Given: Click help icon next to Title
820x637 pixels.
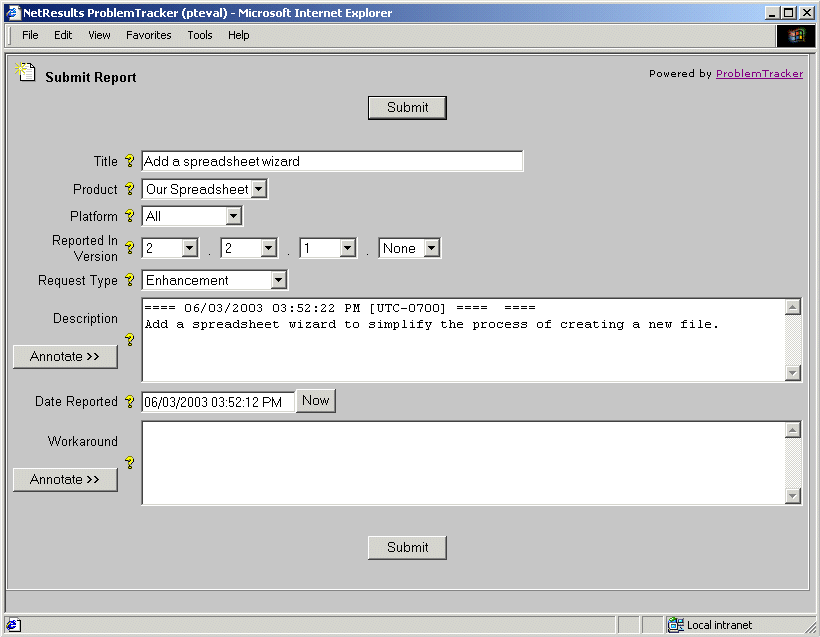Looking at the screenshot, I should (x=129, y=161).
